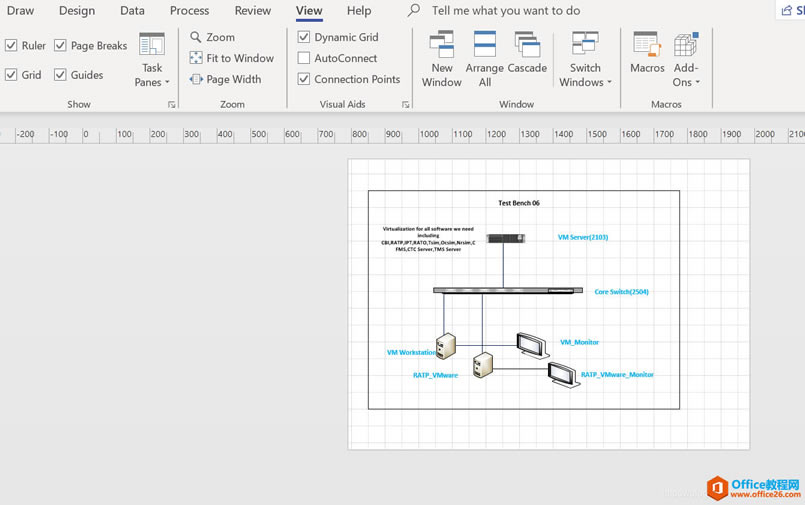This screenshot has height=505, width=805.
Task: Click the VM Server shape in diagram
Action: (506, 238)
